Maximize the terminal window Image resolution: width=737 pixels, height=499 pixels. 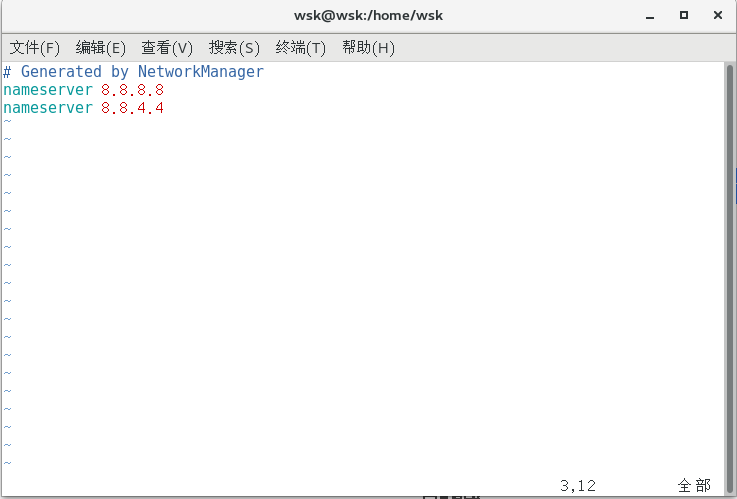coord(684,16)
